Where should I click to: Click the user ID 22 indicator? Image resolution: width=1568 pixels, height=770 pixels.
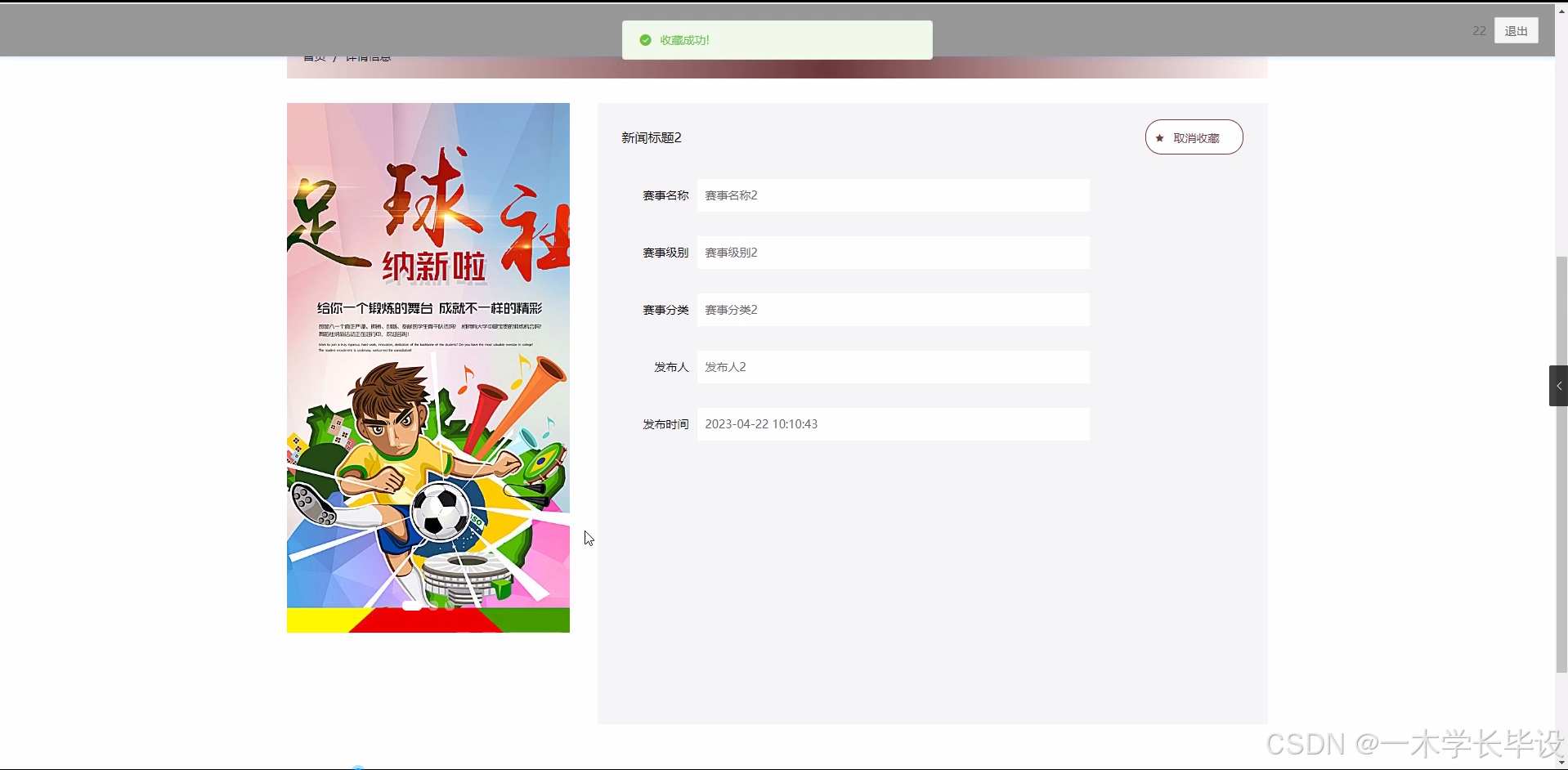tap(1478, 30)
